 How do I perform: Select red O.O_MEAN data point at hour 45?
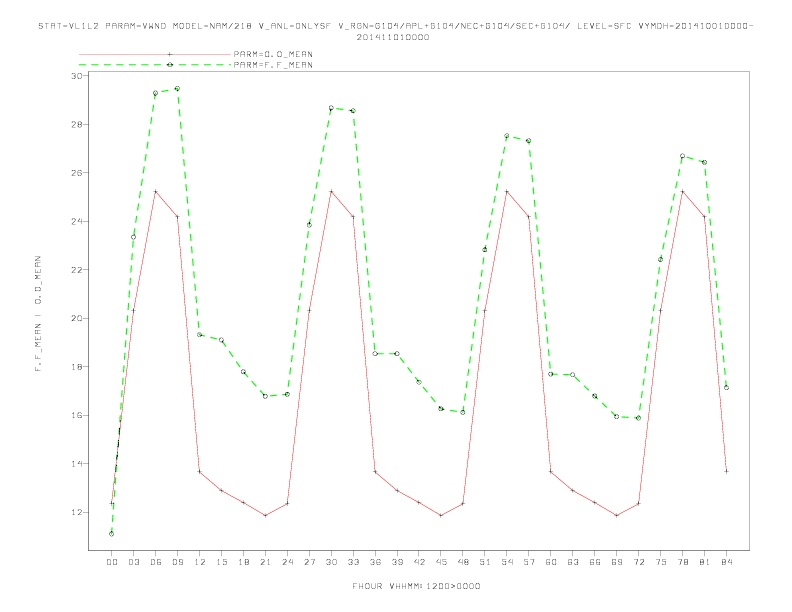coord(441,516)
